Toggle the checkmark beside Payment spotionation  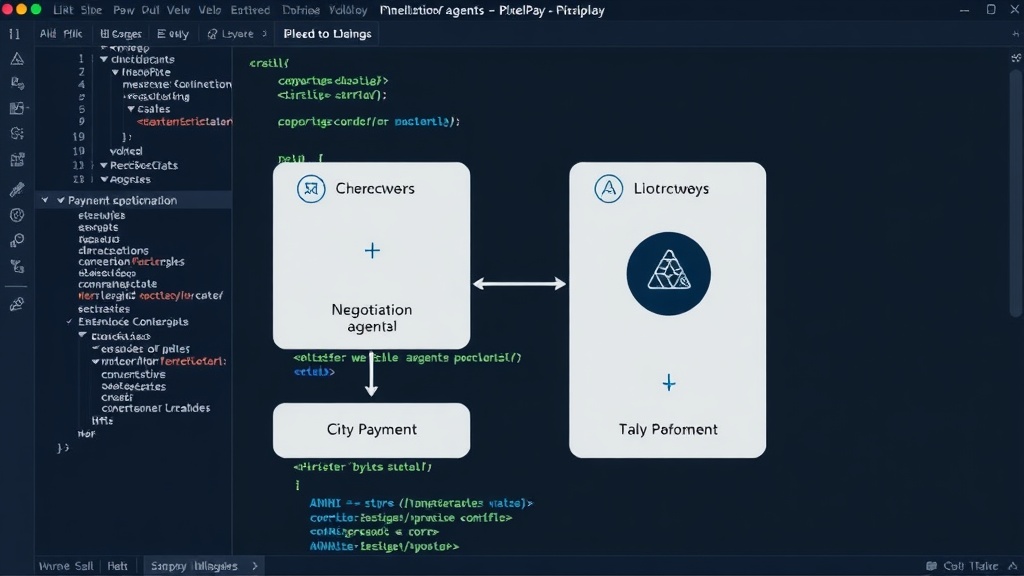tap(61, 200)
